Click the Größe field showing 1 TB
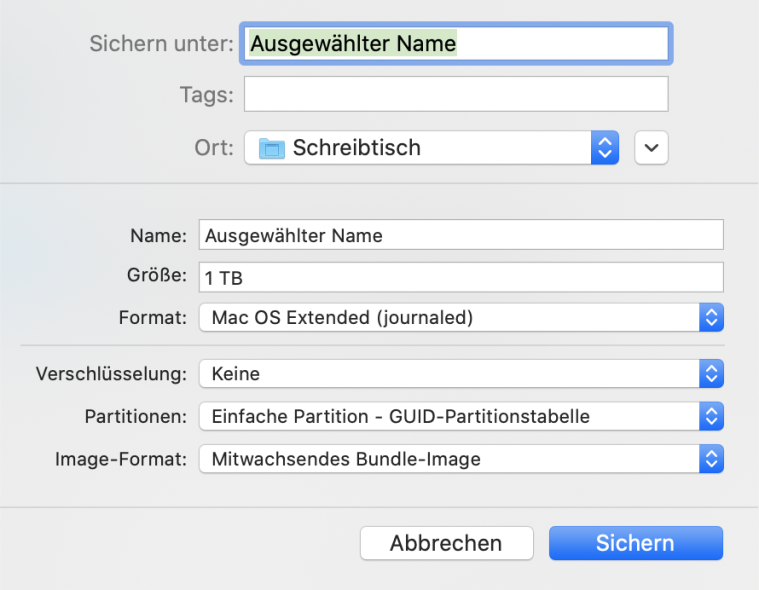This screenshot has width=759, height=590. (461, 277)
